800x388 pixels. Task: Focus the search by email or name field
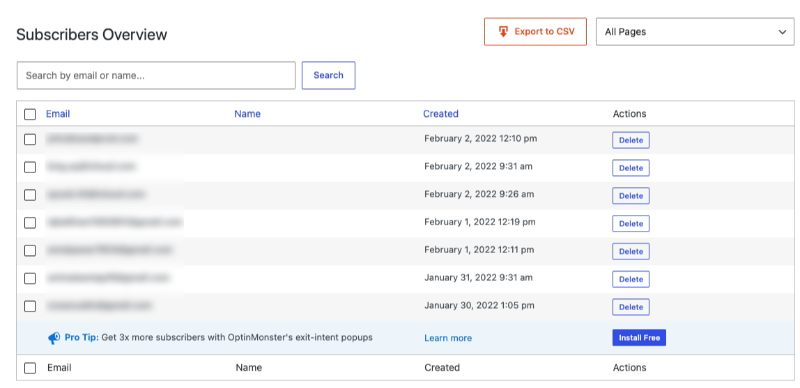(x=156, y=76)
